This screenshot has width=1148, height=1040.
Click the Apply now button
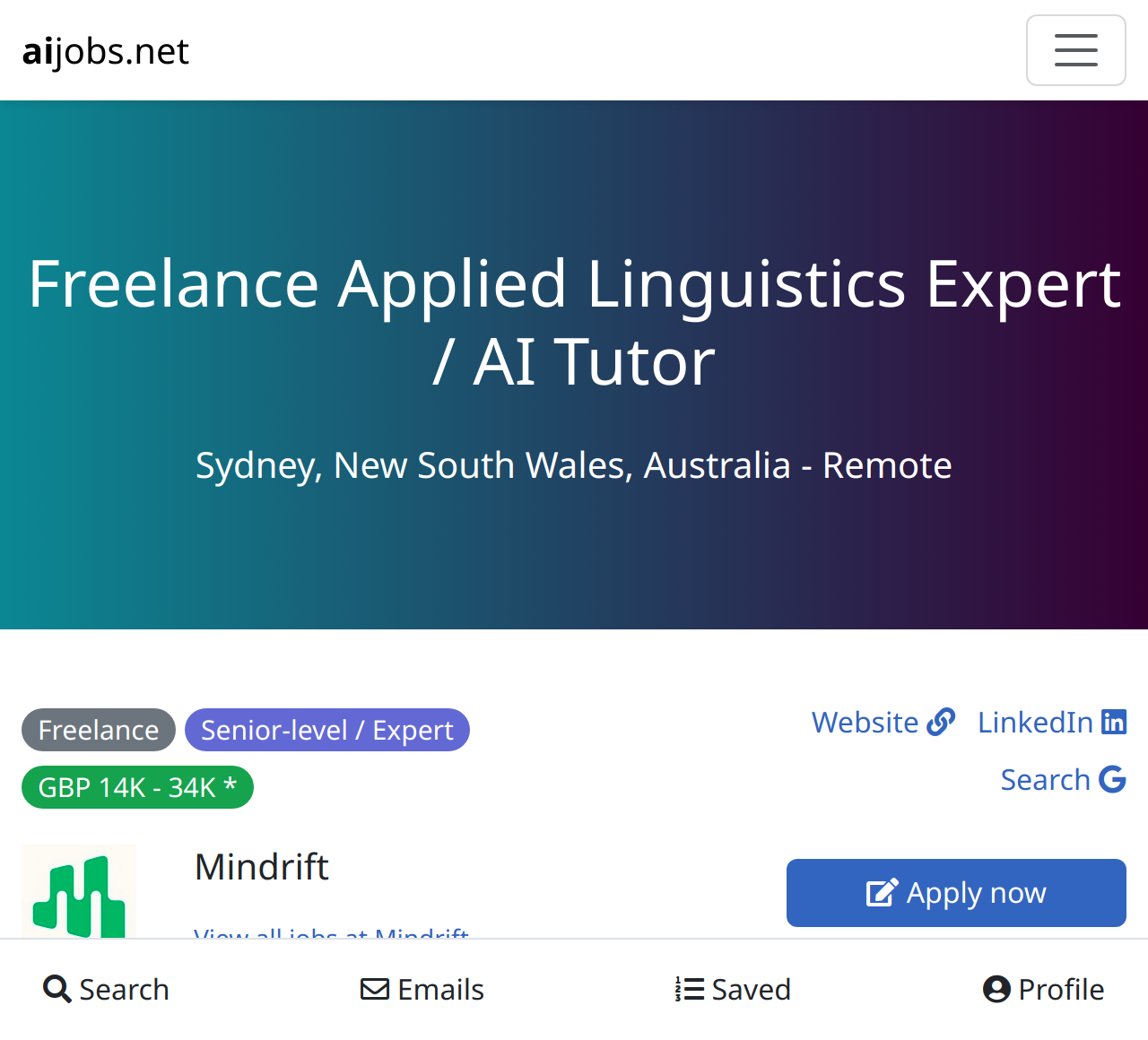click(x=956, y=893)
